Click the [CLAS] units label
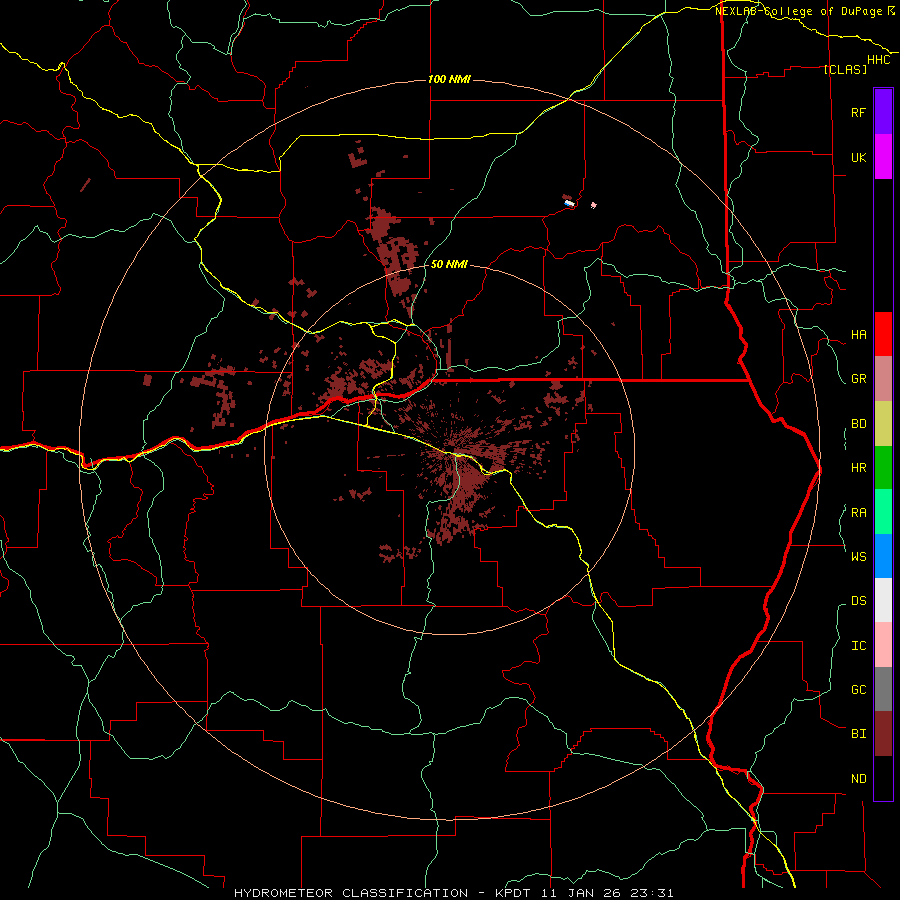Image resolution: width=900 pixels, height=900 pixels. click(x=845, y=69)
